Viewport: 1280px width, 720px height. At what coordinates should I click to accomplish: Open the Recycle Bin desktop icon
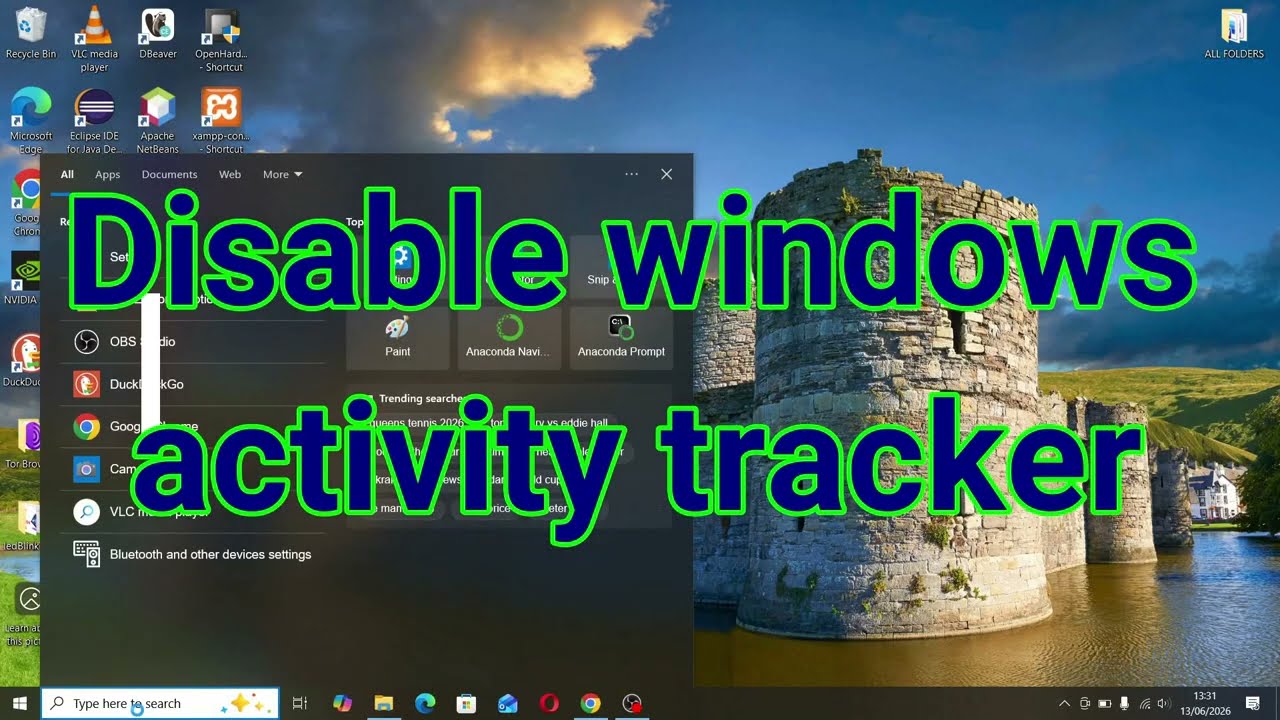(x=31, y=33)
